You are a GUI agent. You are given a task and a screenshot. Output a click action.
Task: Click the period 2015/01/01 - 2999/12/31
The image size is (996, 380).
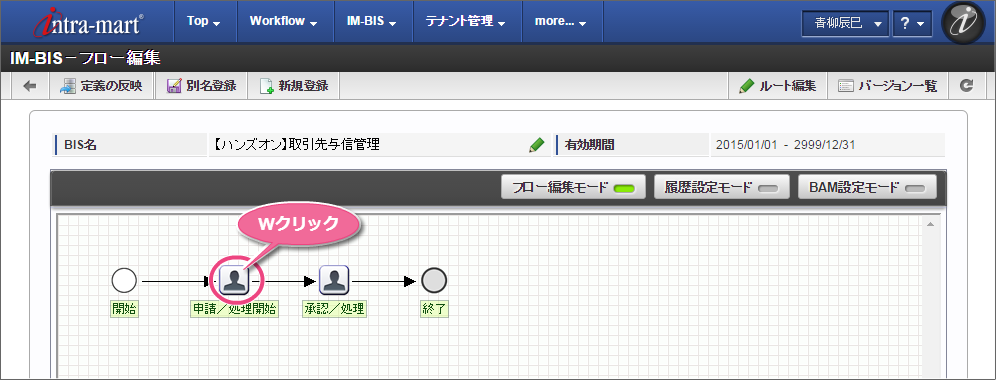point(785,145)
